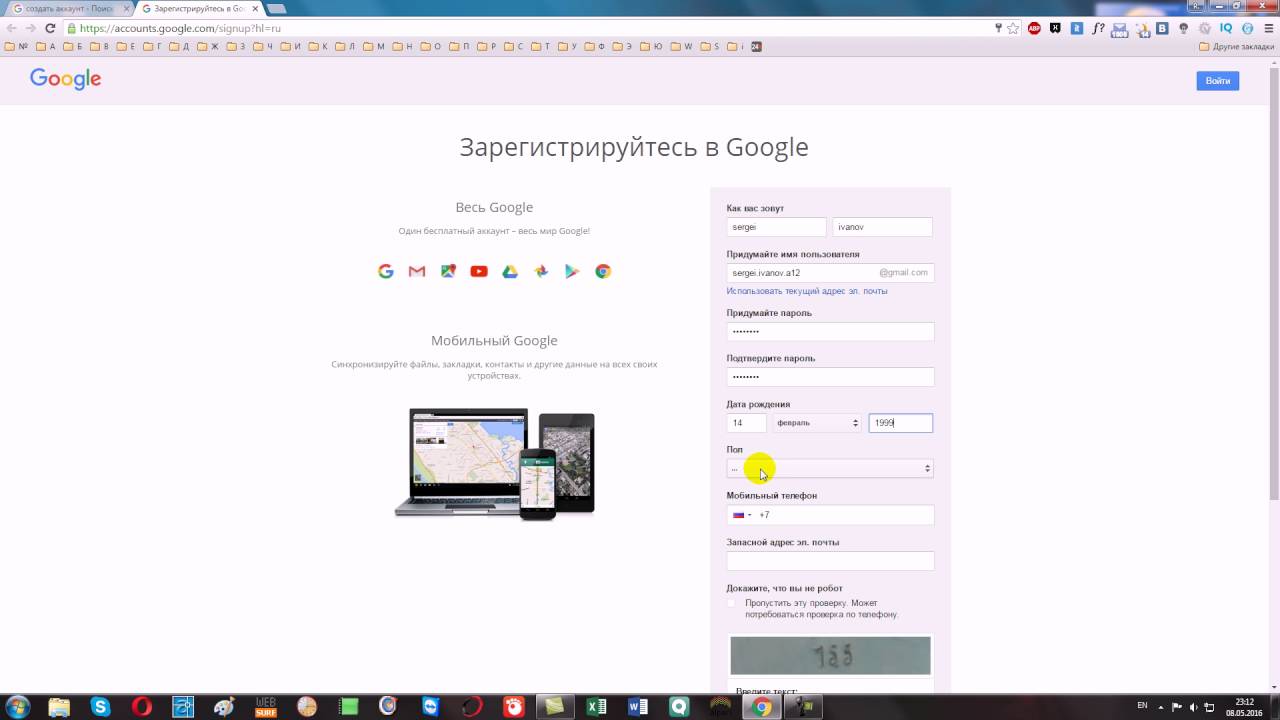The width and height of the screenshot is (1280, 720).
Task: Click the birth day field showing 14
Action: click(747, 423)
